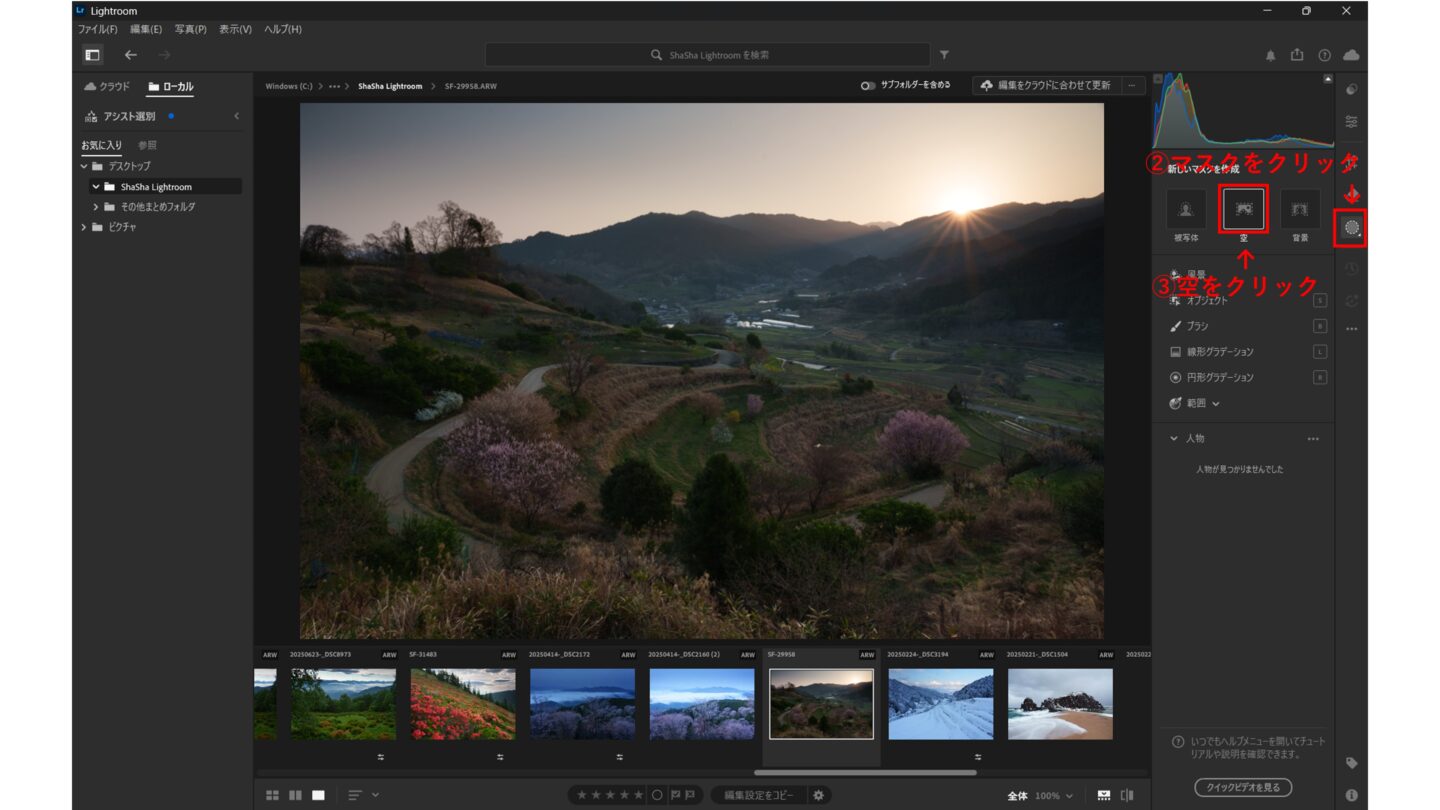Collapse the left sidebar with chevron
1440x810 pixels.
pyautogui.click(x=237, y=116)
